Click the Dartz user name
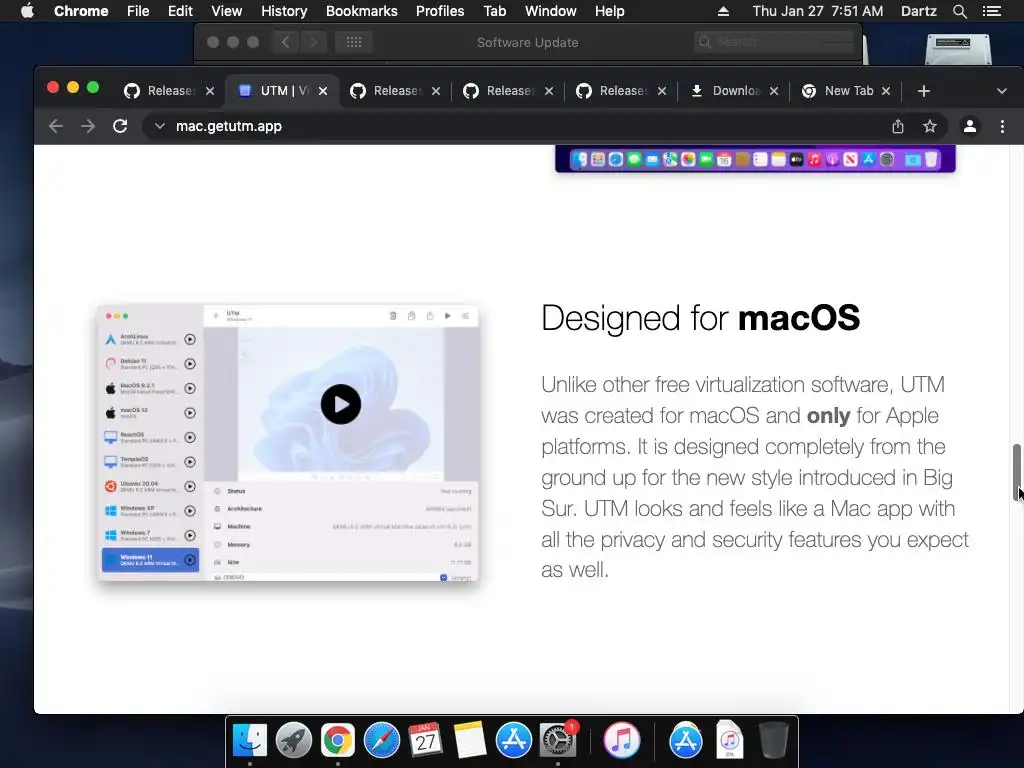 918,11
